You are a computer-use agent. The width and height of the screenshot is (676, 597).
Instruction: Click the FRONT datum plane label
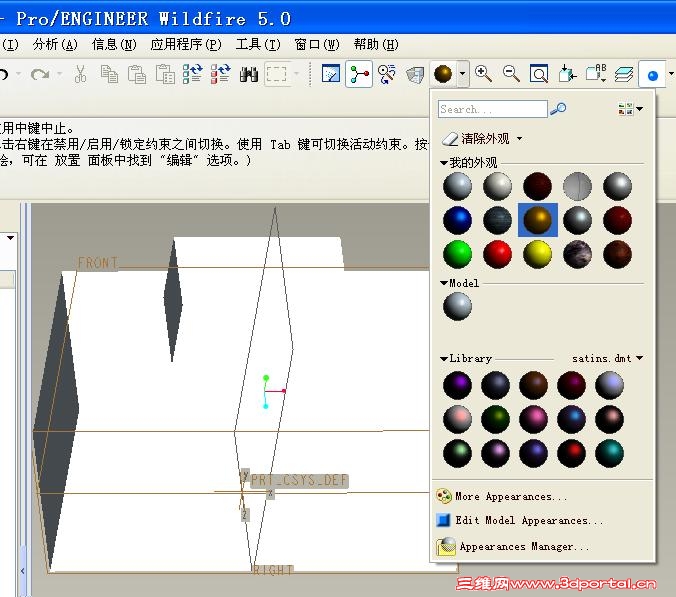coord(98,263)
